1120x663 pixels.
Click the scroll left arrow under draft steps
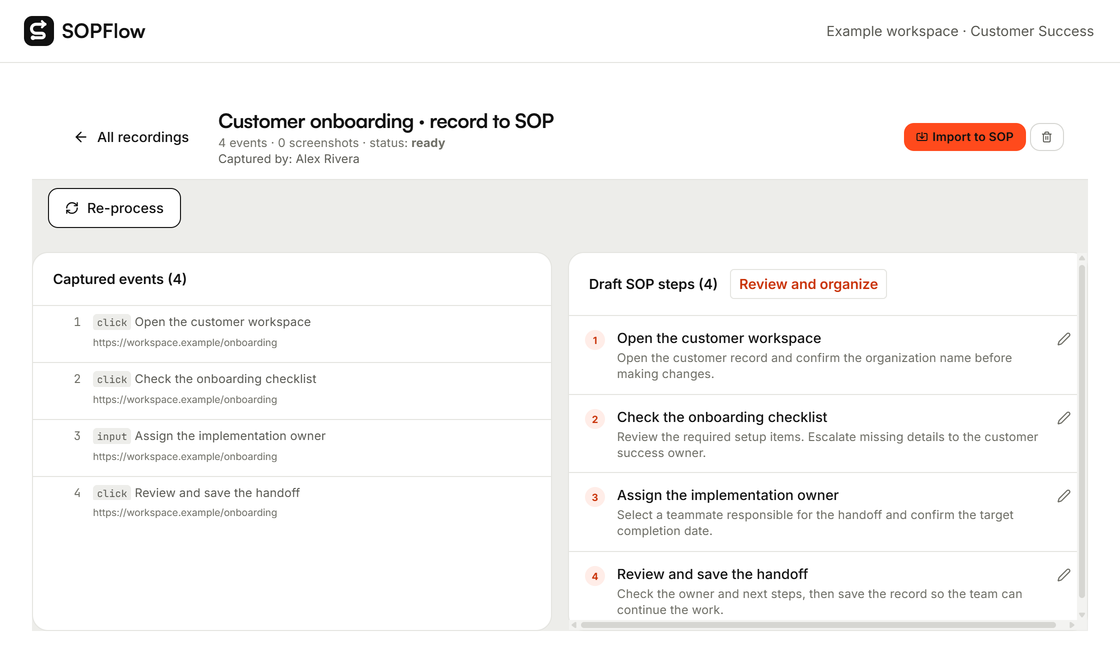coord(574,625)
